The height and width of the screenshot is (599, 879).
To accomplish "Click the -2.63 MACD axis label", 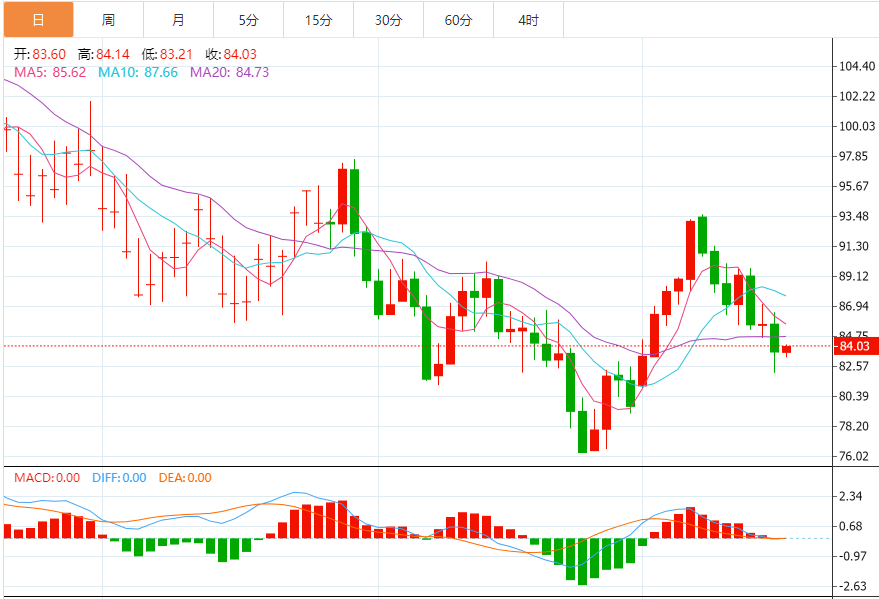I will (851, 586).
